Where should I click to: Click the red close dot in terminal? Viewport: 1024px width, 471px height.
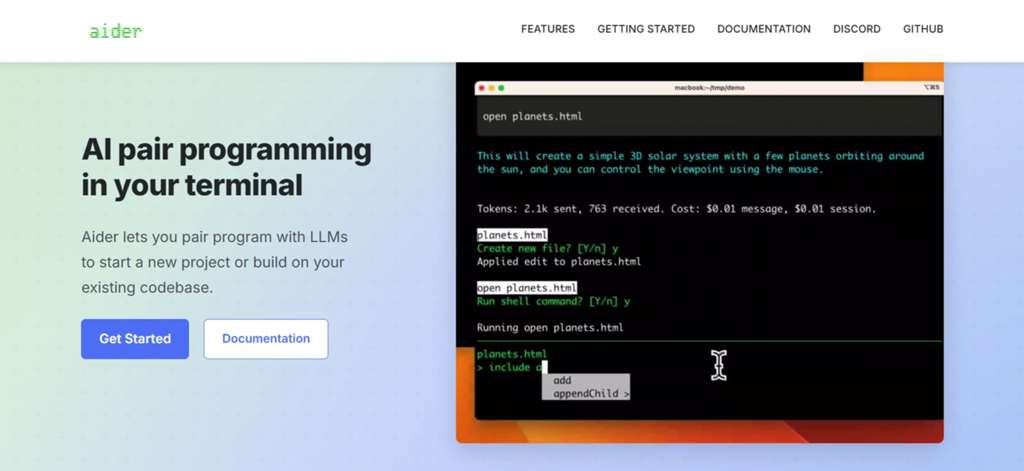482,88
